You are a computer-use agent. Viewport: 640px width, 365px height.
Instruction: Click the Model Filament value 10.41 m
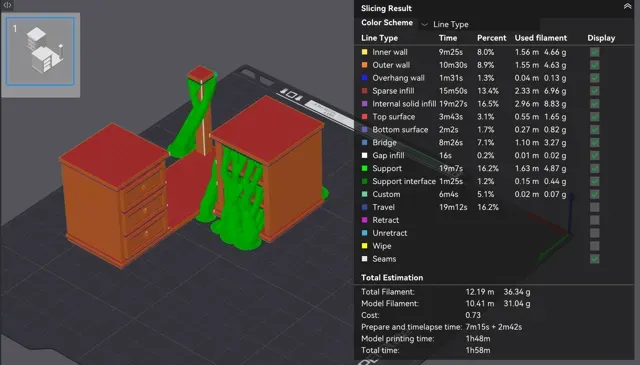click(480, 304)
